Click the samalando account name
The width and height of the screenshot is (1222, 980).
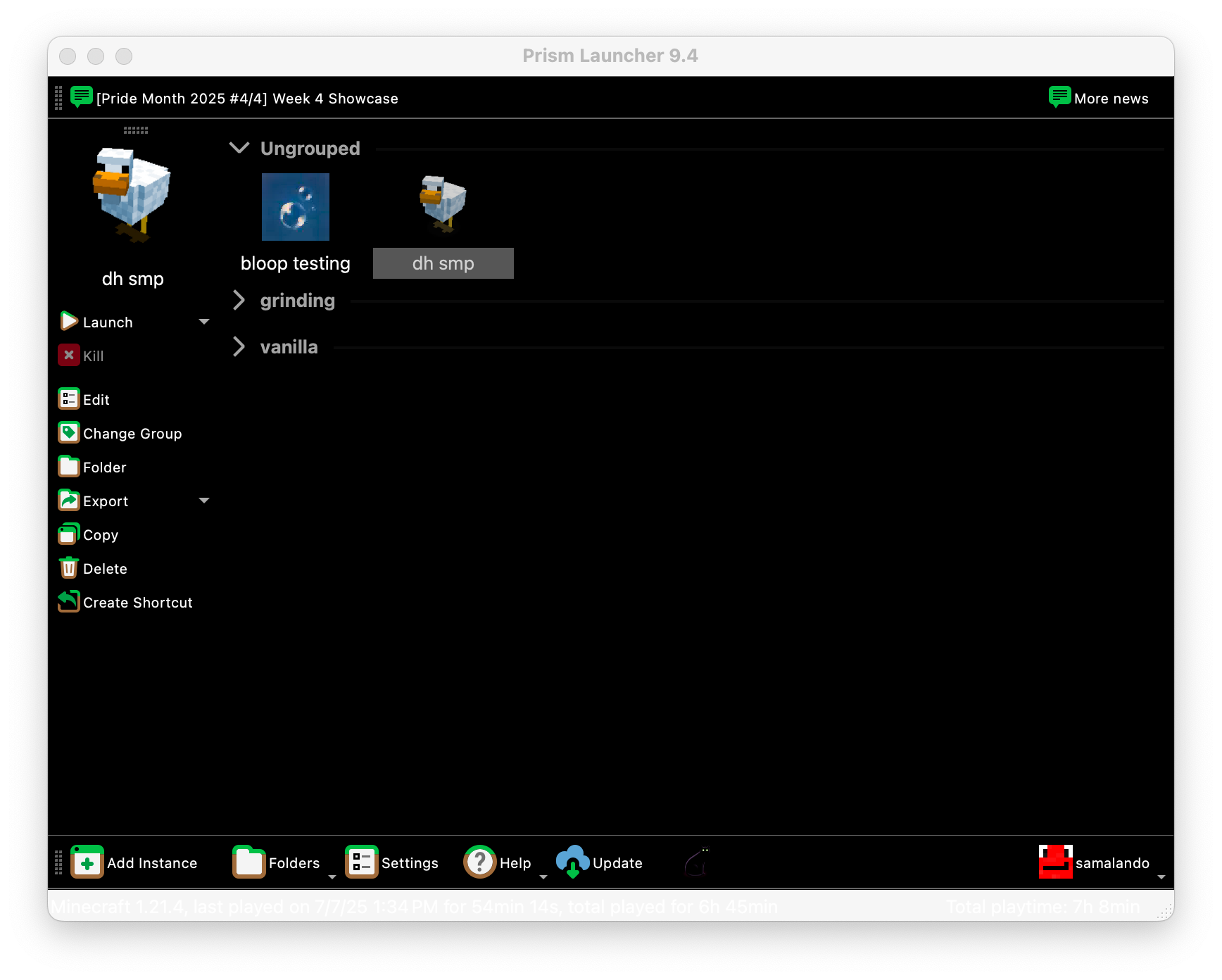tap(1112, 863)
